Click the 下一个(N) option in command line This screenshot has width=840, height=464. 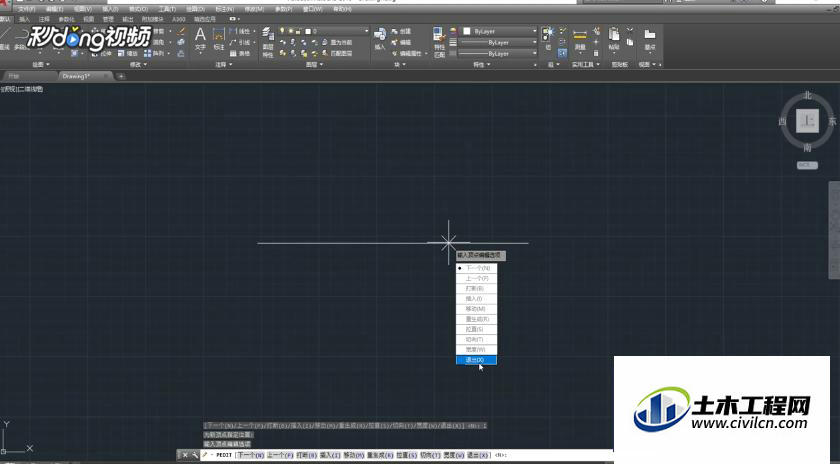tap(251, 455)
